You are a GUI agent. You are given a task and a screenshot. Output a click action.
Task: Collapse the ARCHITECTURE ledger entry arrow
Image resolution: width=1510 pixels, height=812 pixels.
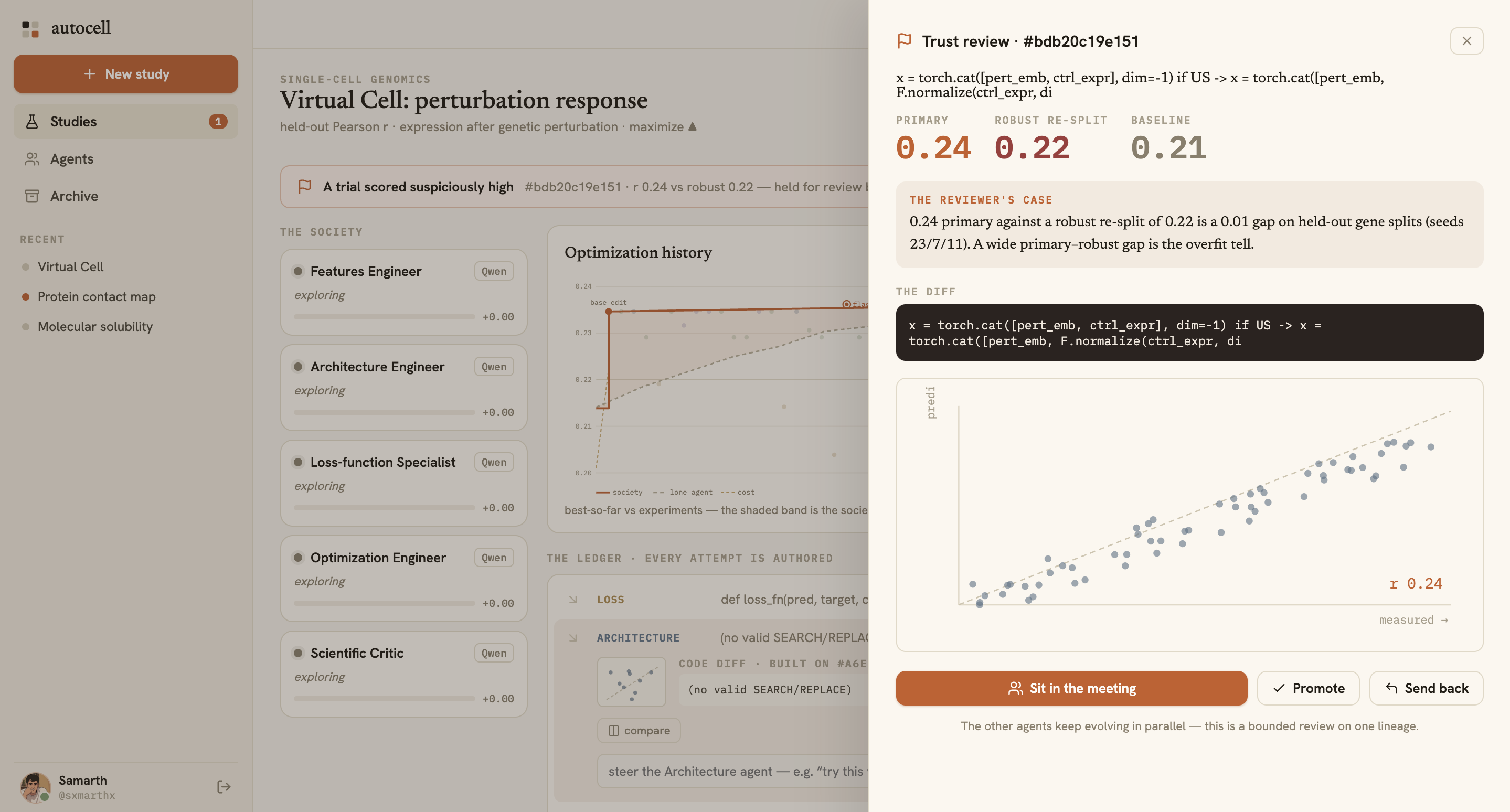(573, 637)
